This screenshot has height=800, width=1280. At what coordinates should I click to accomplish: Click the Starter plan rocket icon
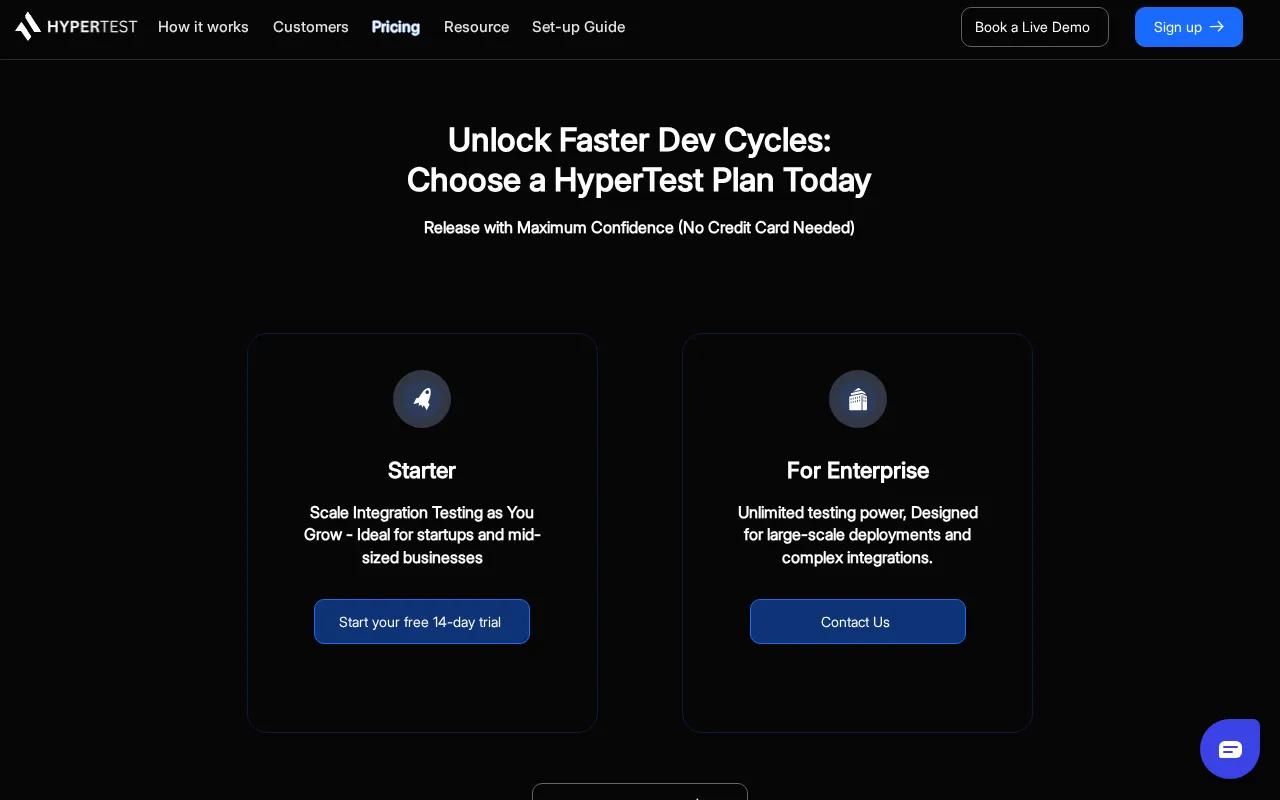pyautogui.click(x=422, y=399)
